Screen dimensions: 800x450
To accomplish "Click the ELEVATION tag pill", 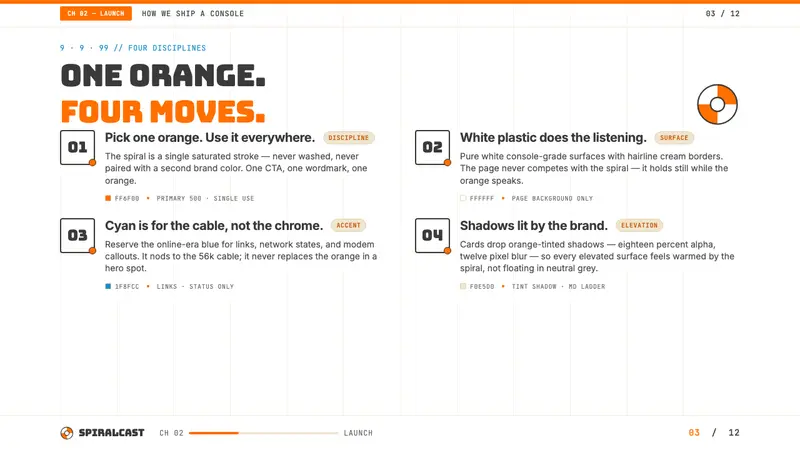I will pos(639,226).
